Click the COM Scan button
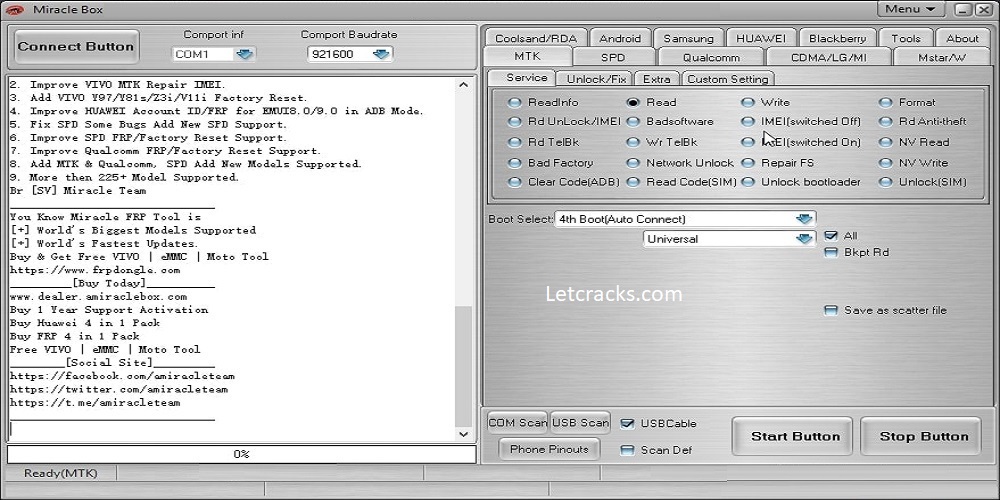This screenshot has width=1000, height=500. [x=517, y=422]
